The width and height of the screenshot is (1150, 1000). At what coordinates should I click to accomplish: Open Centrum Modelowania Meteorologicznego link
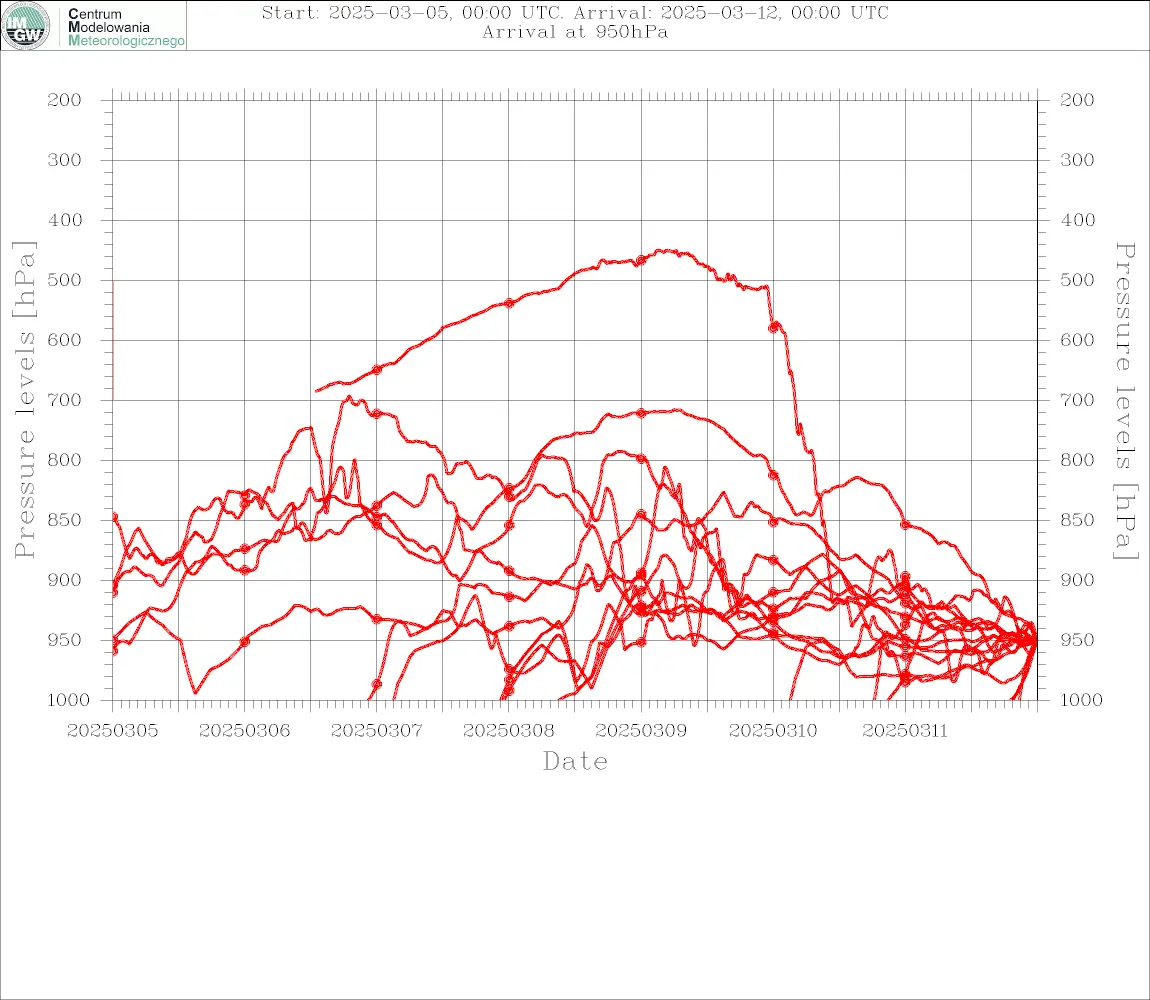click(125, 27)
